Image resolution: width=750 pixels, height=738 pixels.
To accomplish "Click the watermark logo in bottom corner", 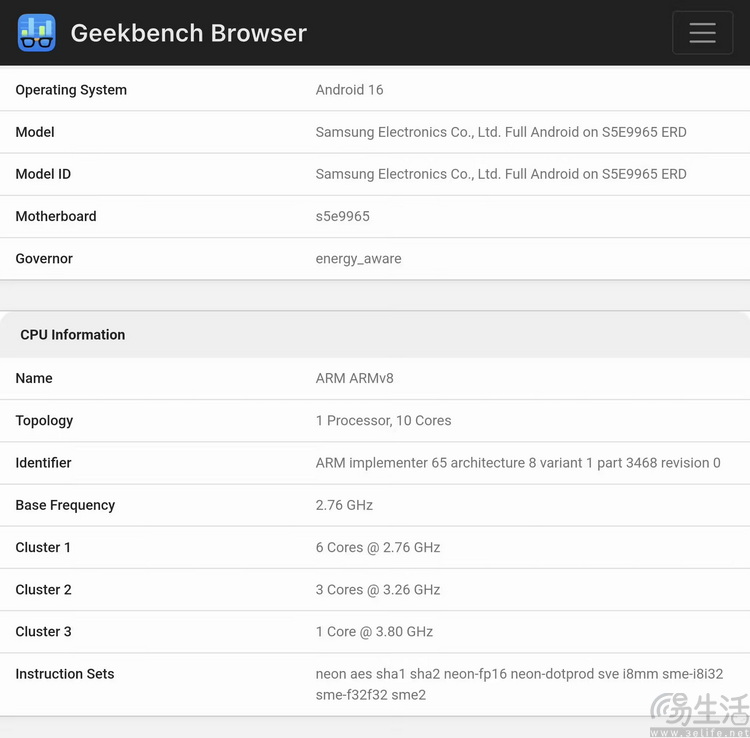I will coord(699,712).
